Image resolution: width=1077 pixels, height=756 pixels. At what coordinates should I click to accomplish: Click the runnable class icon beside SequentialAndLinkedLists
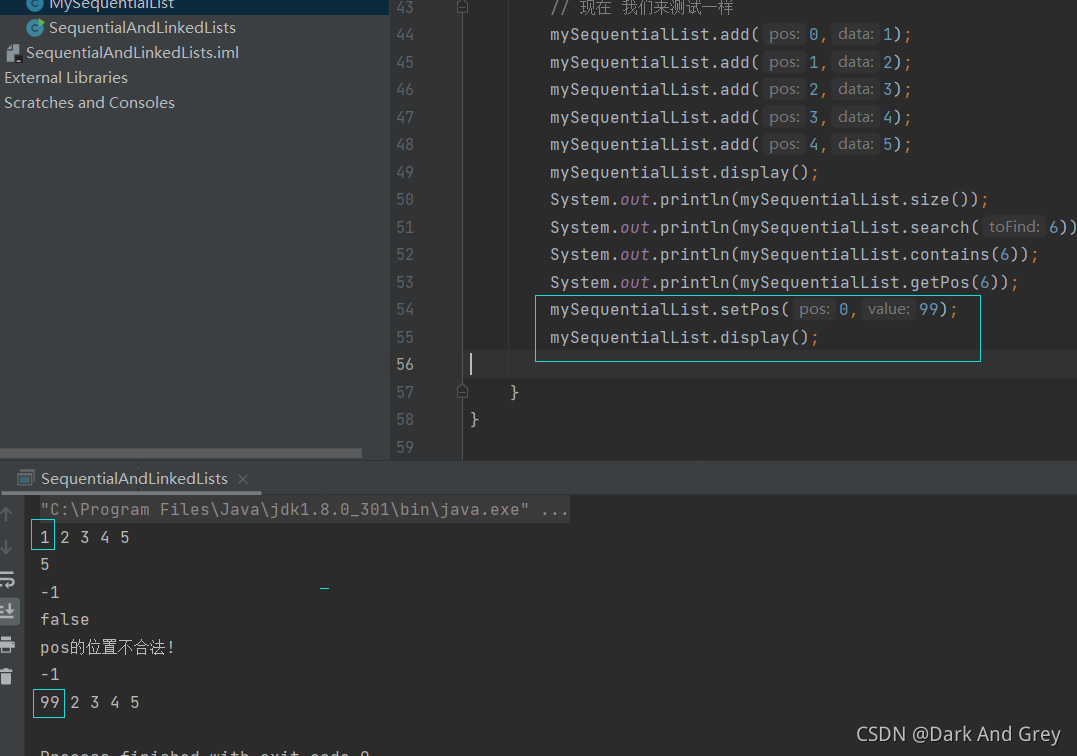point(35,27)
